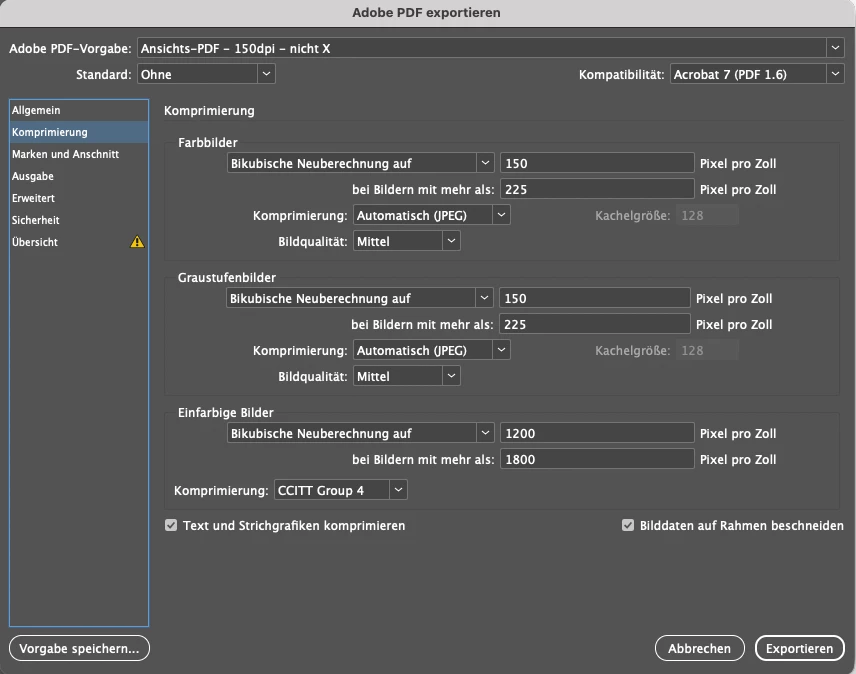Open Einfarbige Bilder resampling method dropdown
Viewport: 856px width, 674px height.
[361, 433]
